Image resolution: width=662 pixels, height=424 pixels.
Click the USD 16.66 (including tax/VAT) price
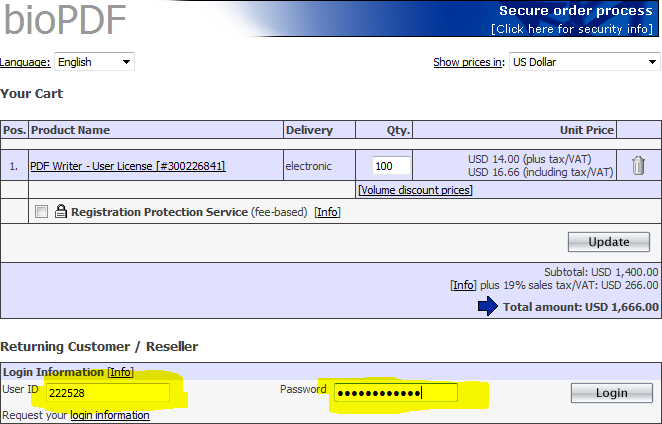pos(540,172)
